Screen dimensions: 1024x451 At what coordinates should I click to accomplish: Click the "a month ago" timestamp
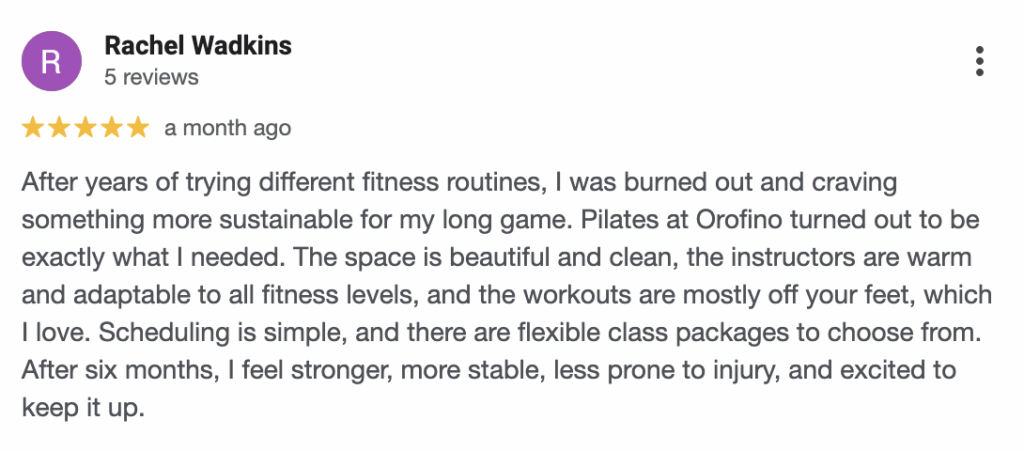(228, 128)
